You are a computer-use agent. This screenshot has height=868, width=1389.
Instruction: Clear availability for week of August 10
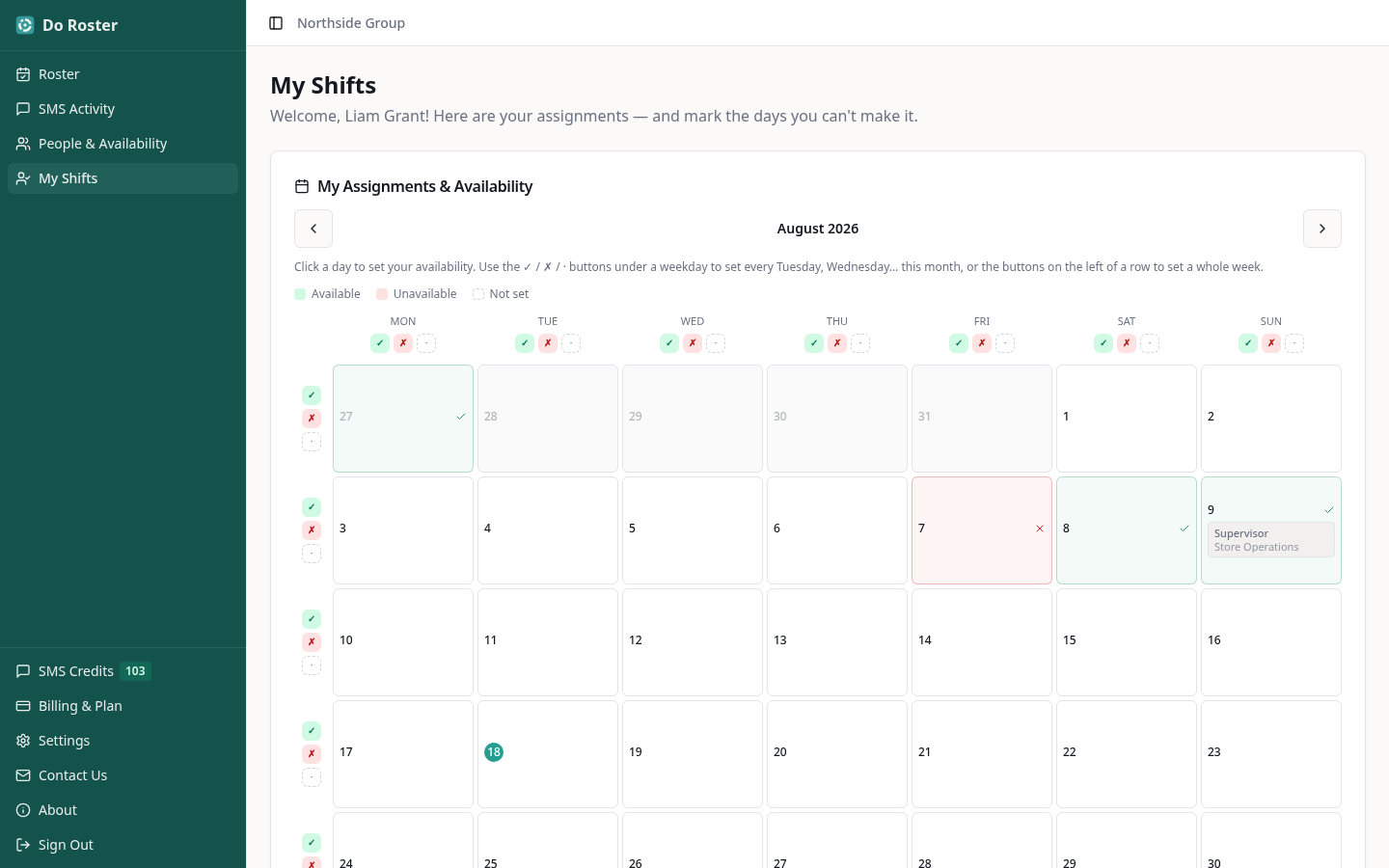pyautogui.click(x=312, y=665)
